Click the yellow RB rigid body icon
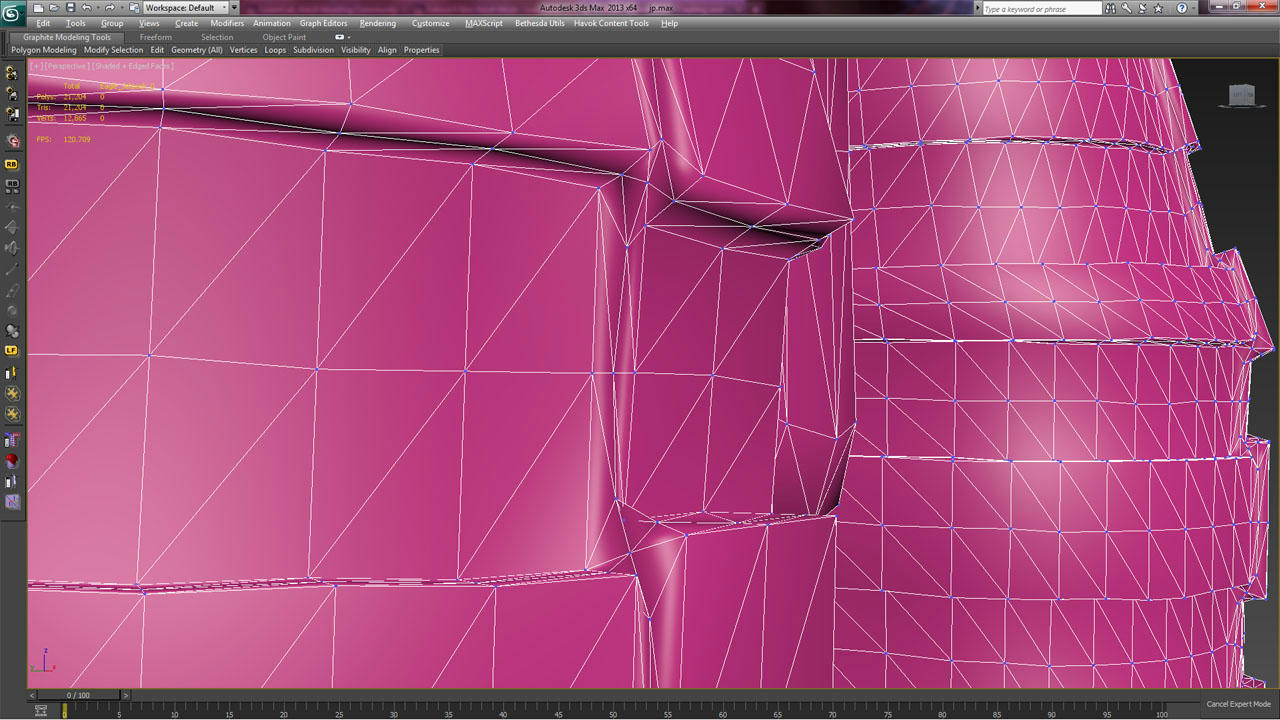The image size is (1280, 720). (x=12, y=164)
